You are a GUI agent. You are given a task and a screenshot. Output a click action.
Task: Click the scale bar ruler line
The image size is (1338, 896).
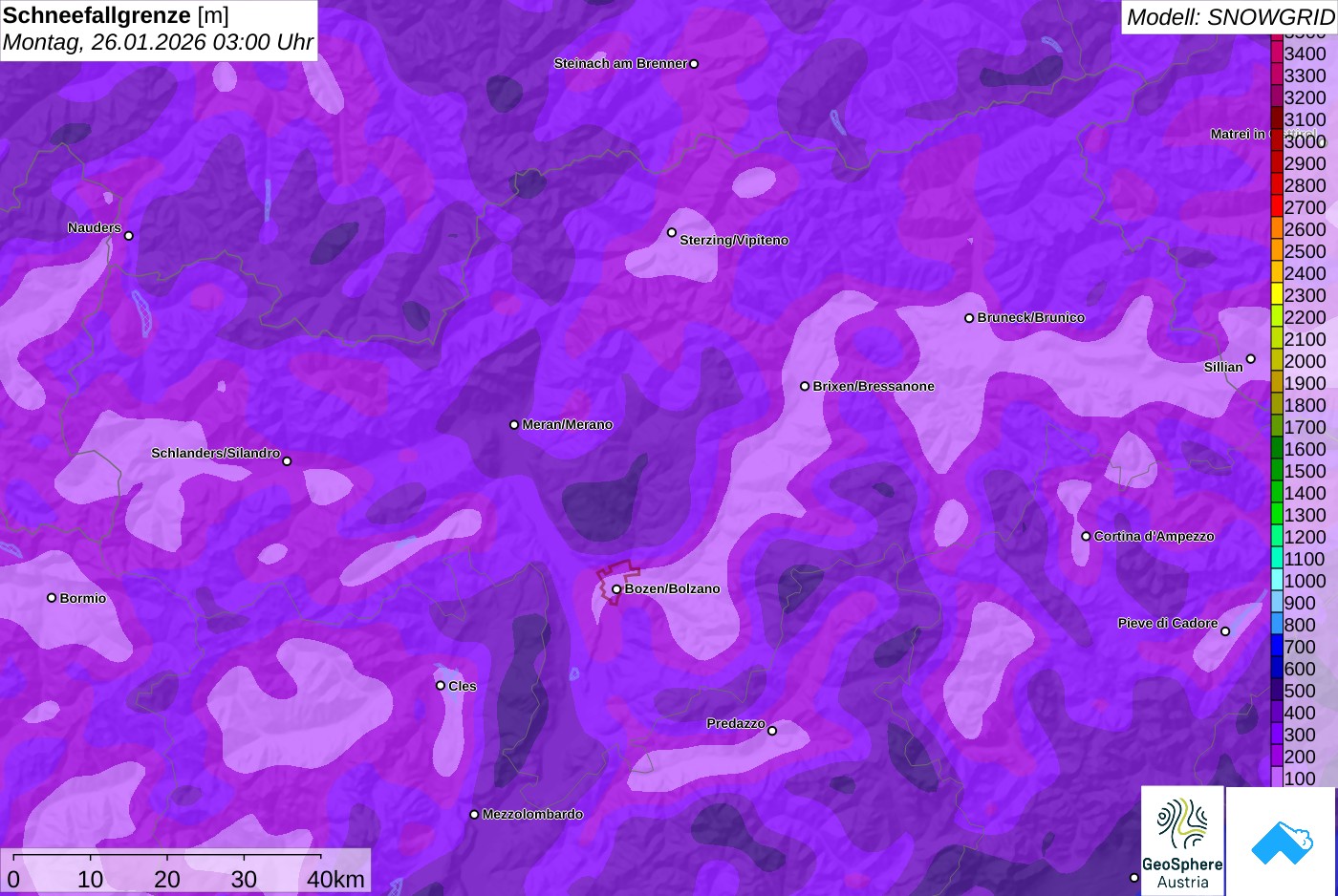click(x=167, y=856)
